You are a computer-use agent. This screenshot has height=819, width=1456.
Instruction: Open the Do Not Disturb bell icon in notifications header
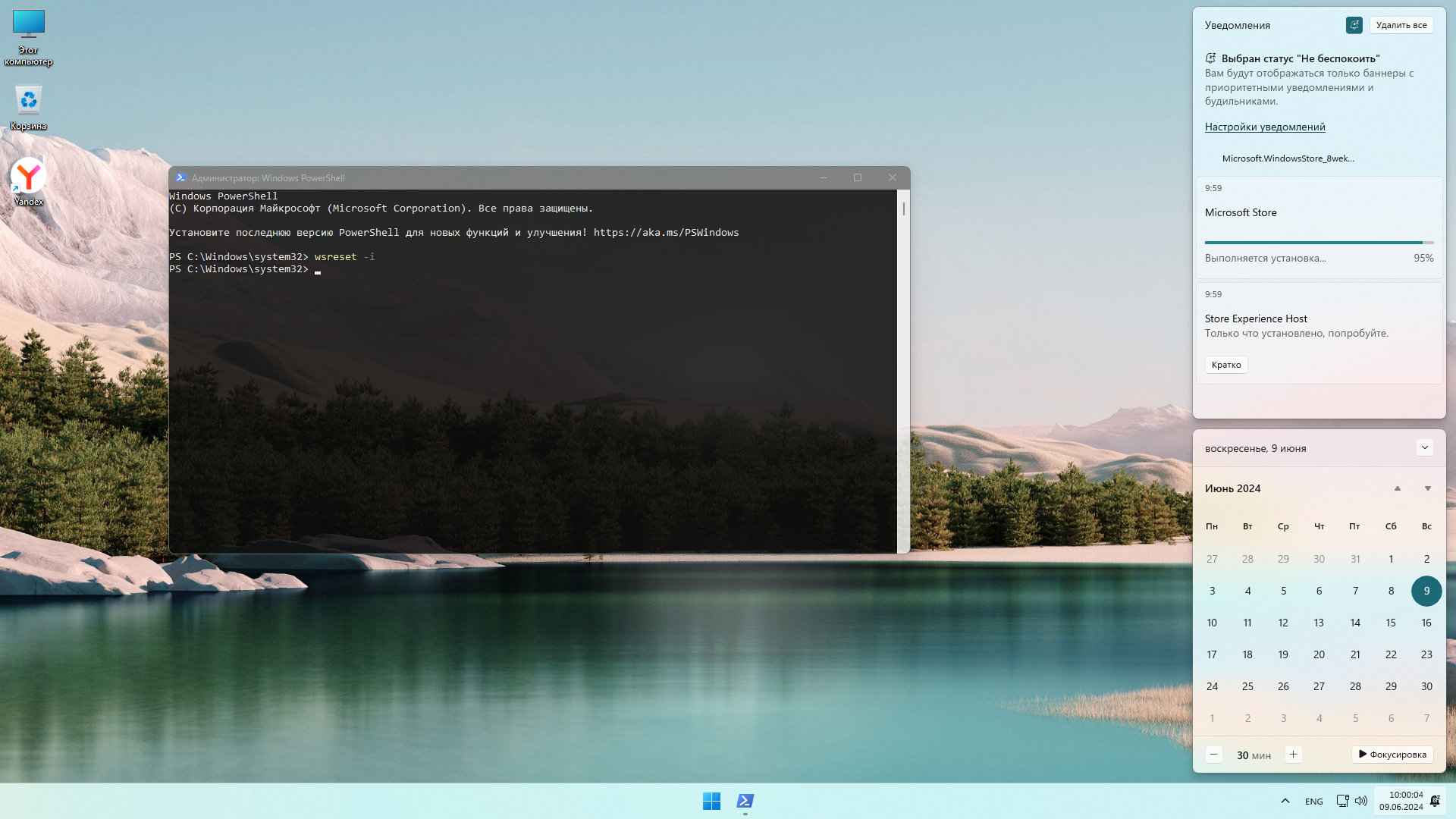click(x=1354, y=25)
